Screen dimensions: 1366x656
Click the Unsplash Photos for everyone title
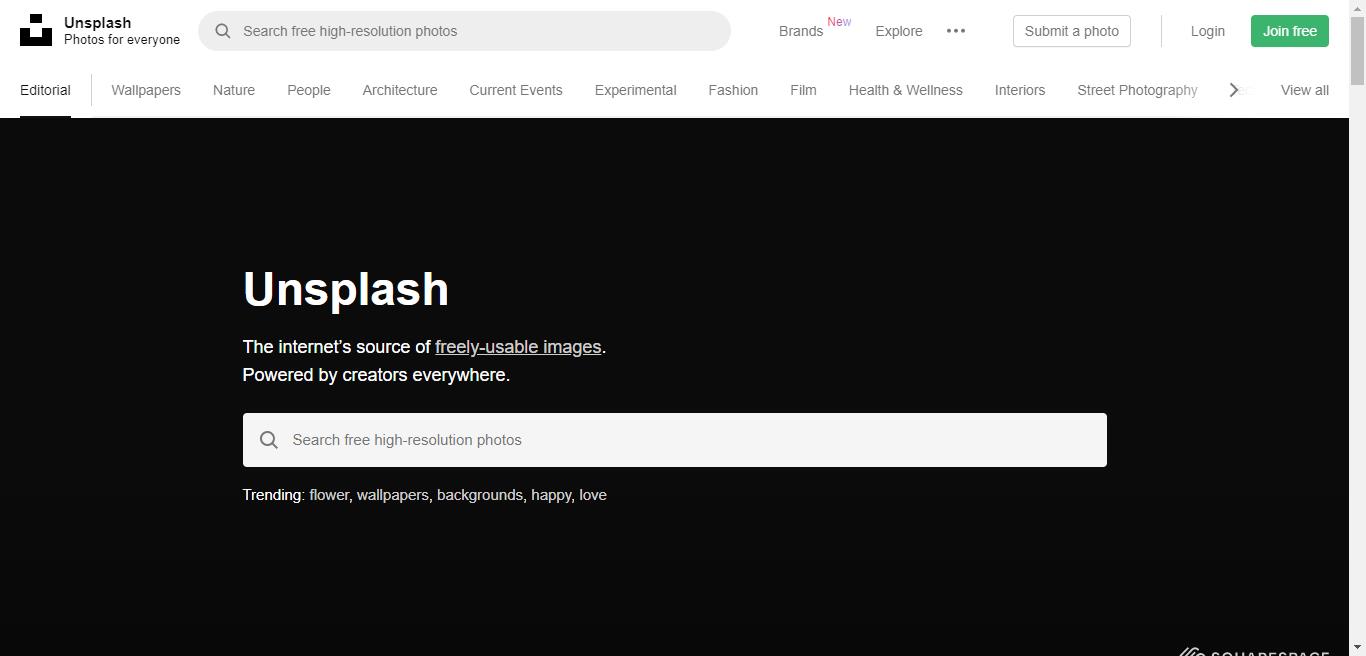[x=122, y=31]
